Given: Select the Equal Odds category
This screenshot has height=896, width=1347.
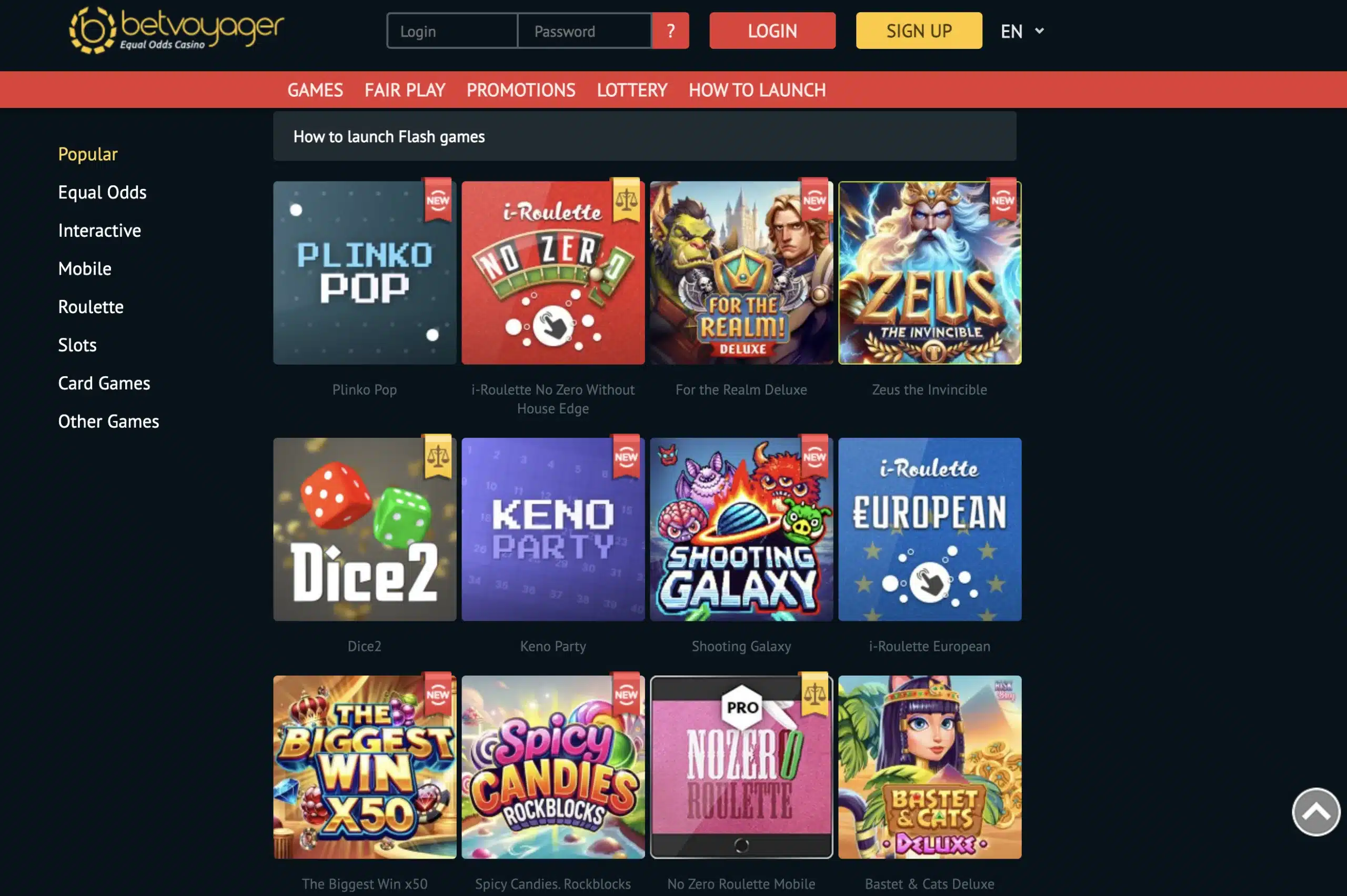Looking at the screenshot, I should tap(102, 193).
